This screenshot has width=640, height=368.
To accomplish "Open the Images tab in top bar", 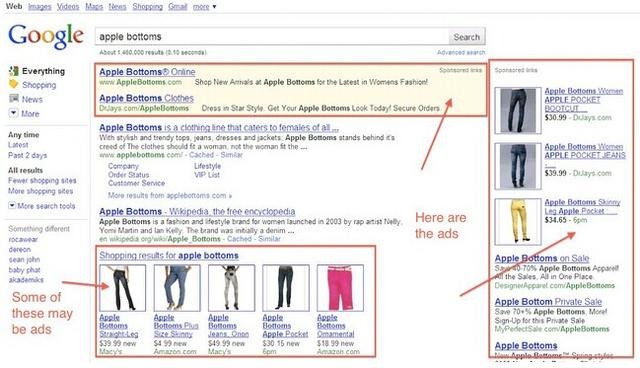I will tap(40, 7).
